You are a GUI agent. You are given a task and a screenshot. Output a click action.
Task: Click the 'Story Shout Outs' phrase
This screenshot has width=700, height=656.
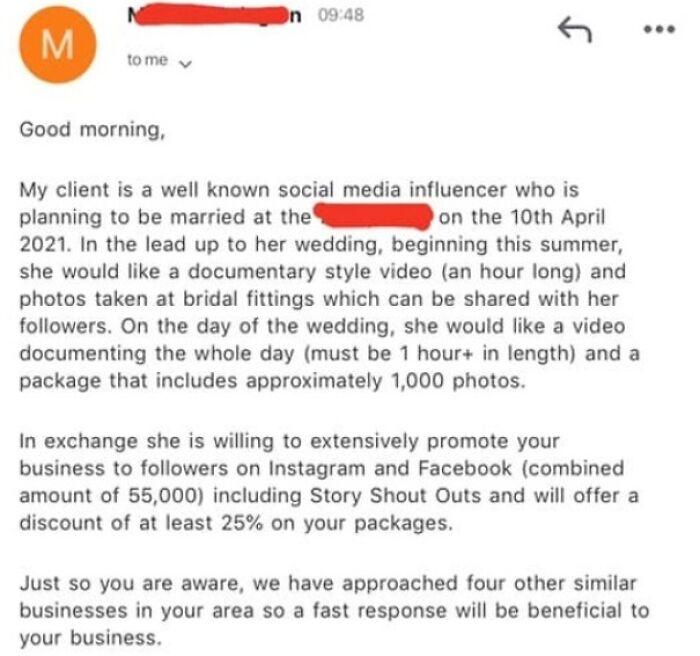pyautogui.click(x=395, y=496)
